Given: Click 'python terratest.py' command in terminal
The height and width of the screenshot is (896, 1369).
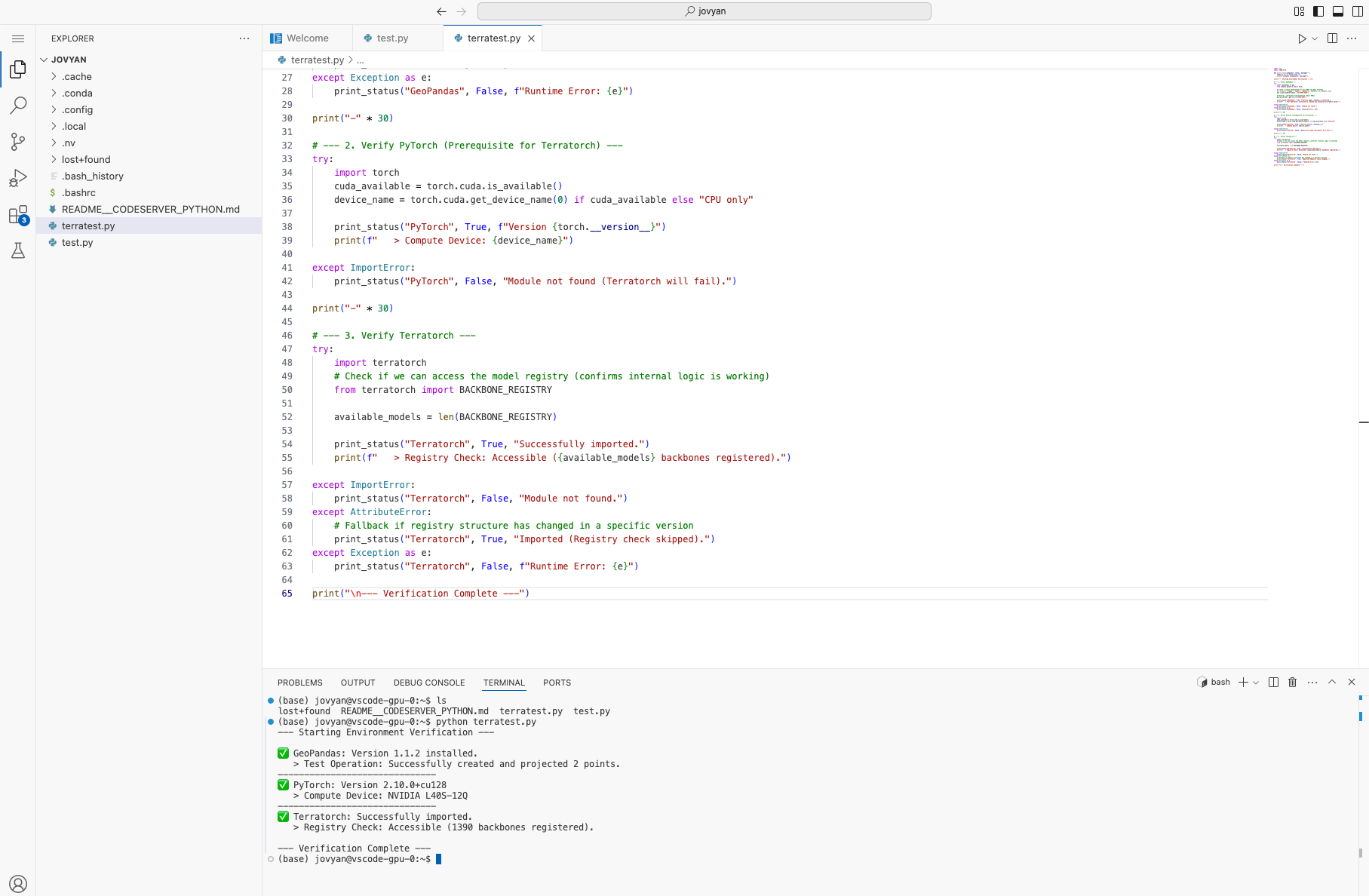Looking at the screenshot, I should tap(486, 722).
